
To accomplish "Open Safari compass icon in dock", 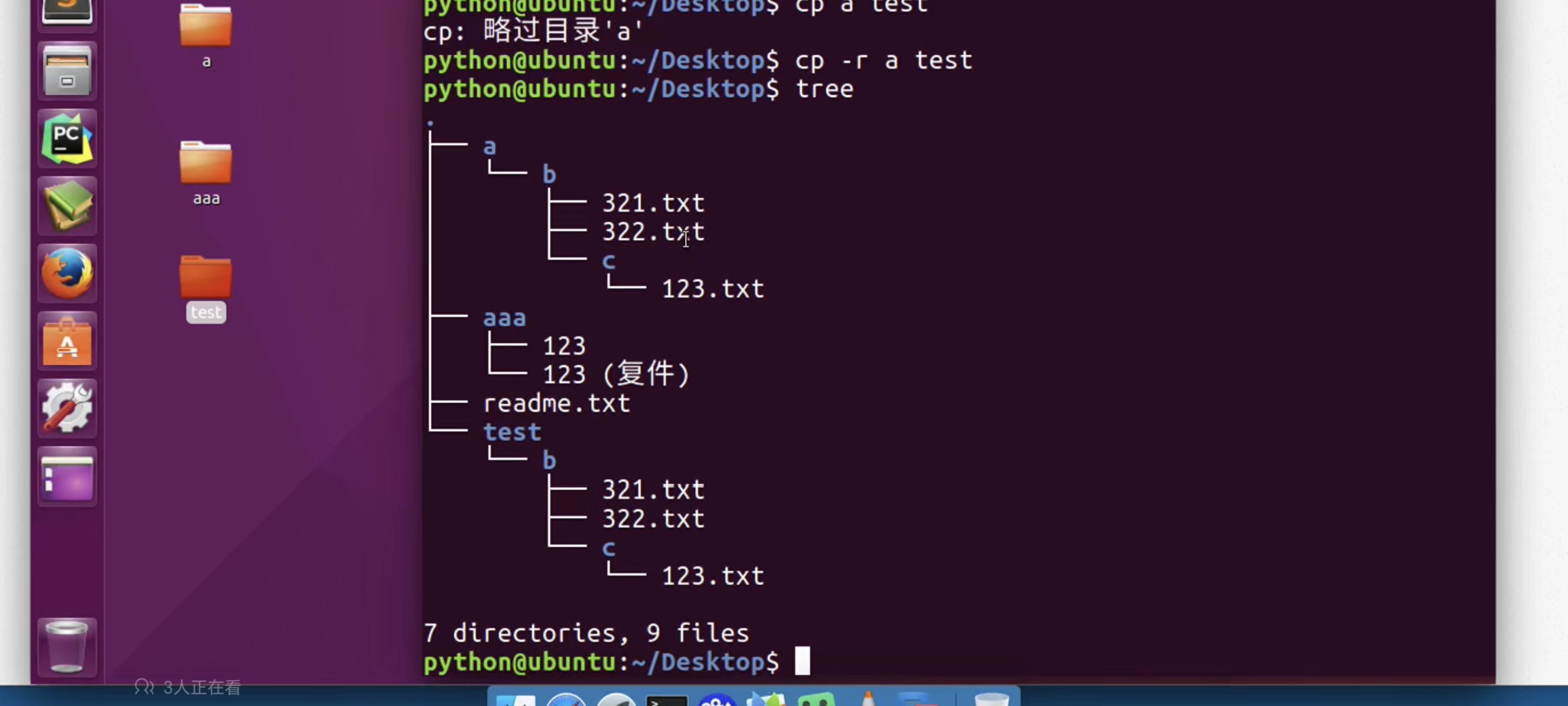I will click(566, 700).
